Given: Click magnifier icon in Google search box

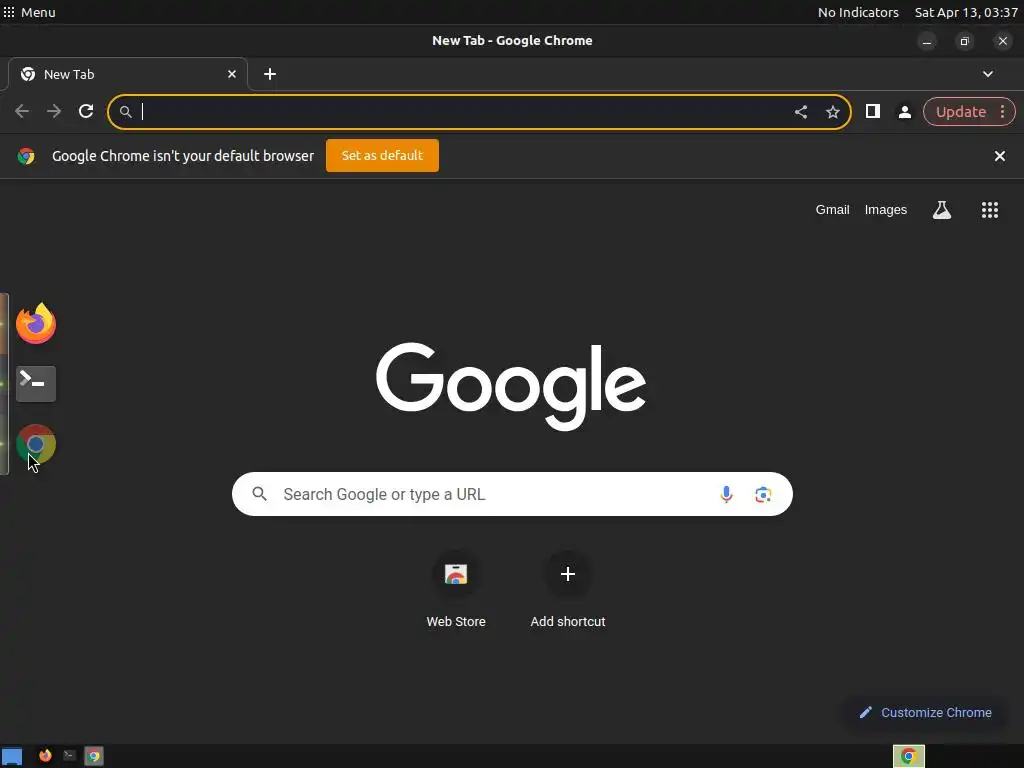Looking at the screenshot, I should coord(259,494).
